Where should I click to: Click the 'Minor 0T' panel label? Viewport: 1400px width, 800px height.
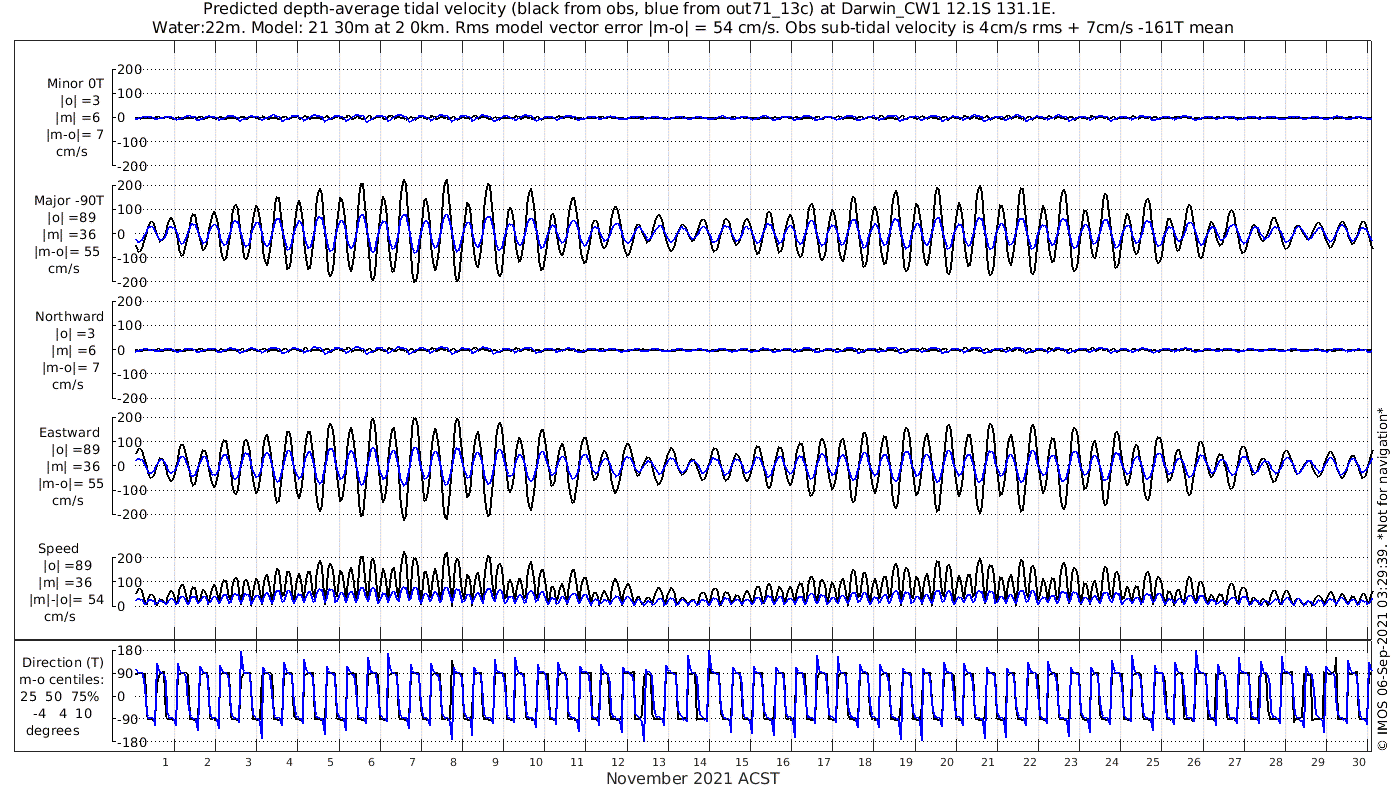[75, 84]
